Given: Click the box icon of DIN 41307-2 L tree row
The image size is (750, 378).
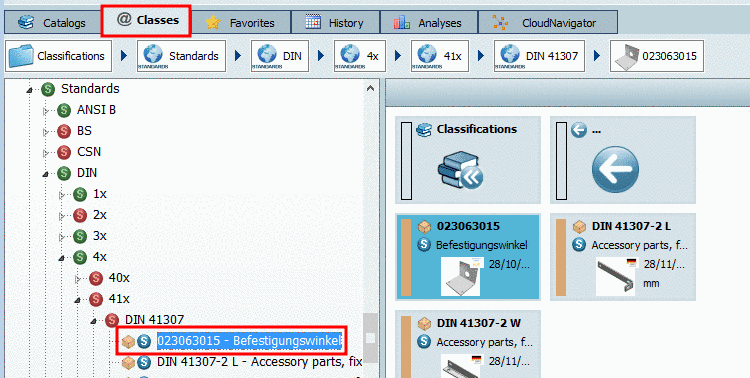Looking at the screenshot, I should click(x=128, y=363).
